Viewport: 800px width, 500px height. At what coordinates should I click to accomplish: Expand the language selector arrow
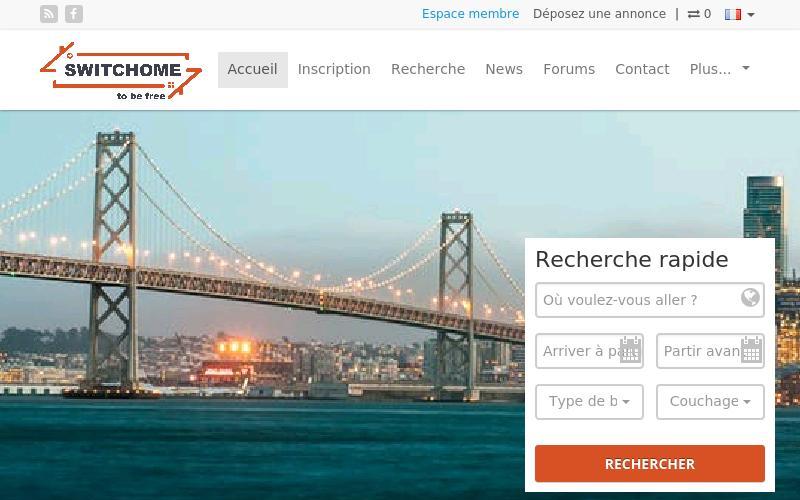(x=751, y=15)
